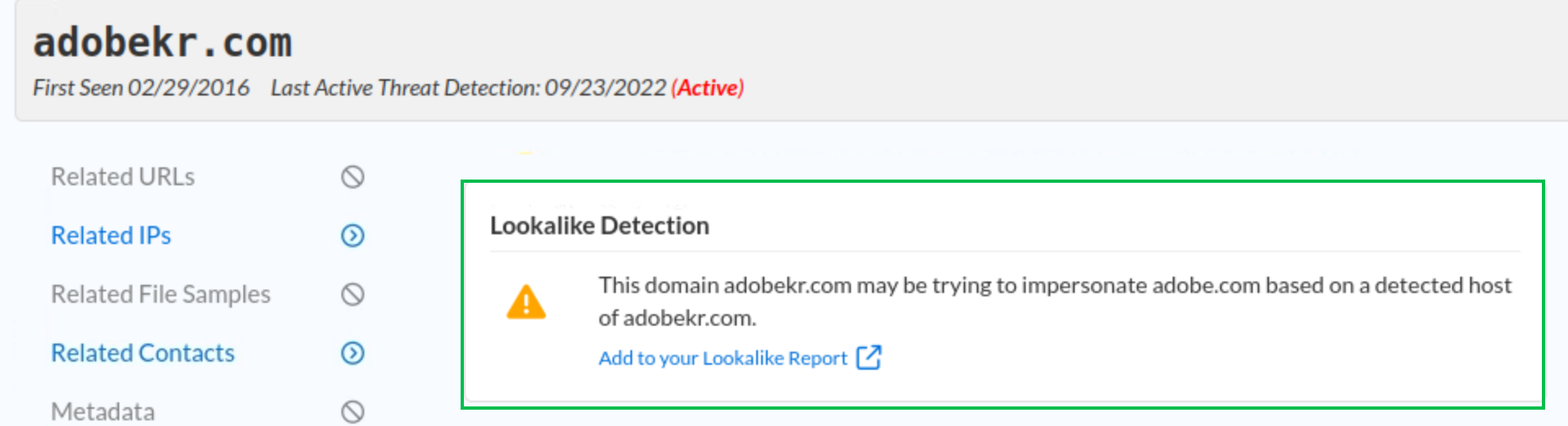Click the arrow icon next to Related IPs
1568x426 pixels.
tap(353, 236)
